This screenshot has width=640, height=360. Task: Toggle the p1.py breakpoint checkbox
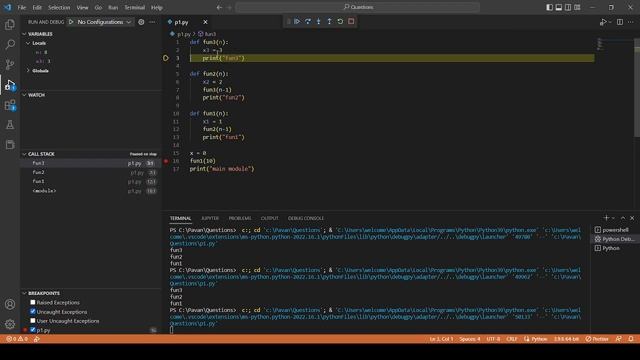33,330
